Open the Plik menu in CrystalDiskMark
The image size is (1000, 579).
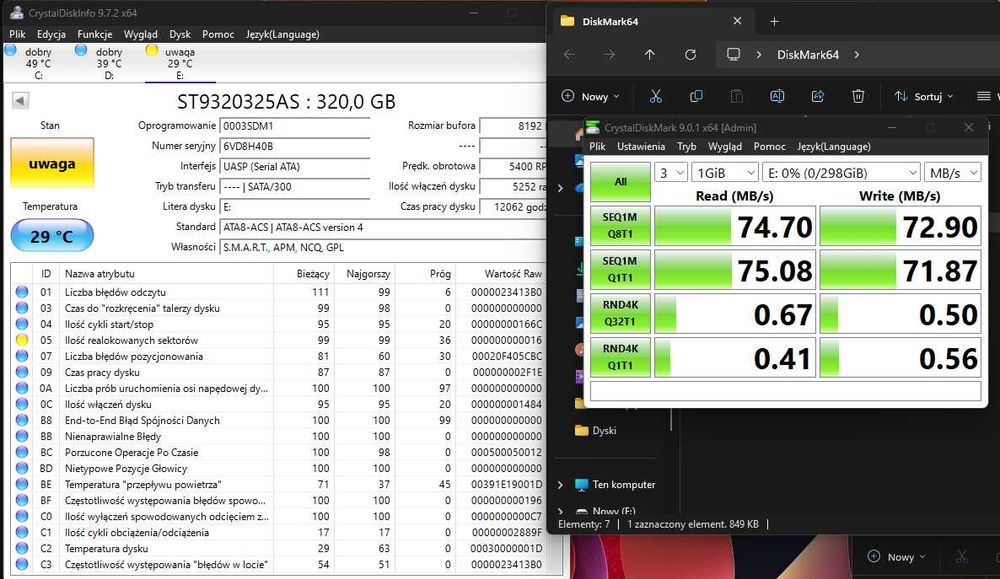598,147
